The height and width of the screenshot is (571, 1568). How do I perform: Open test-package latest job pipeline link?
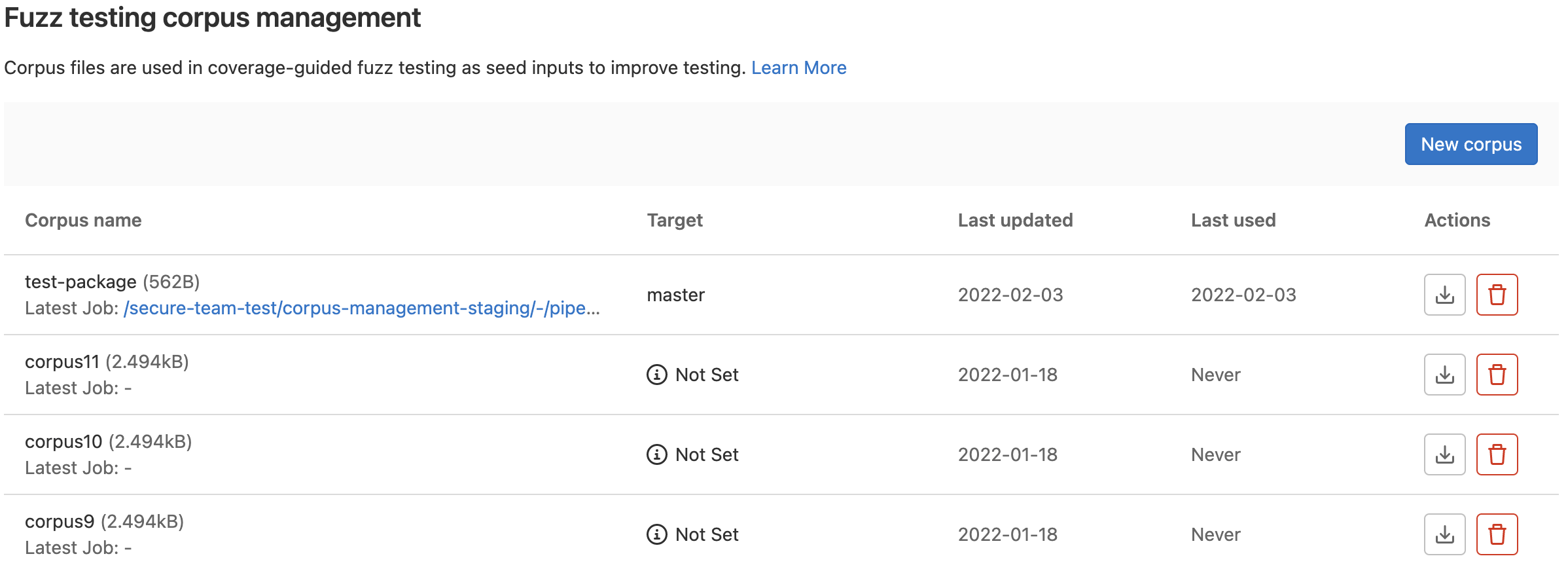point(361,308)
